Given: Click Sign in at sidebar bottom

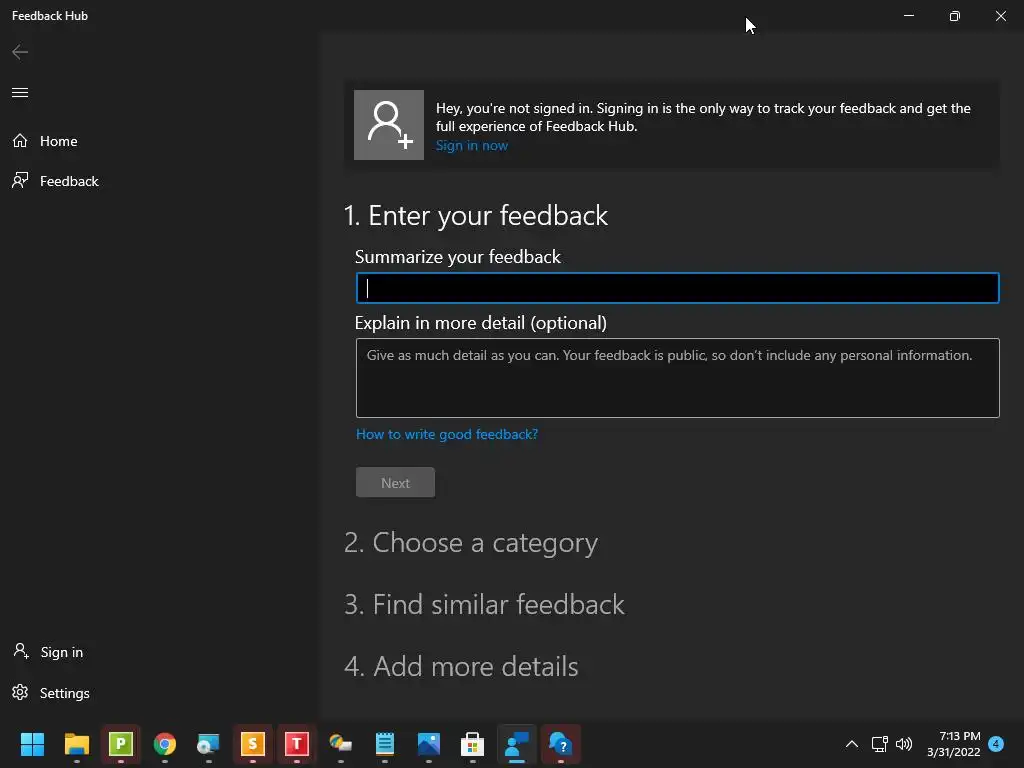Looking at the screenshot, I should click(x=48, y=652).
